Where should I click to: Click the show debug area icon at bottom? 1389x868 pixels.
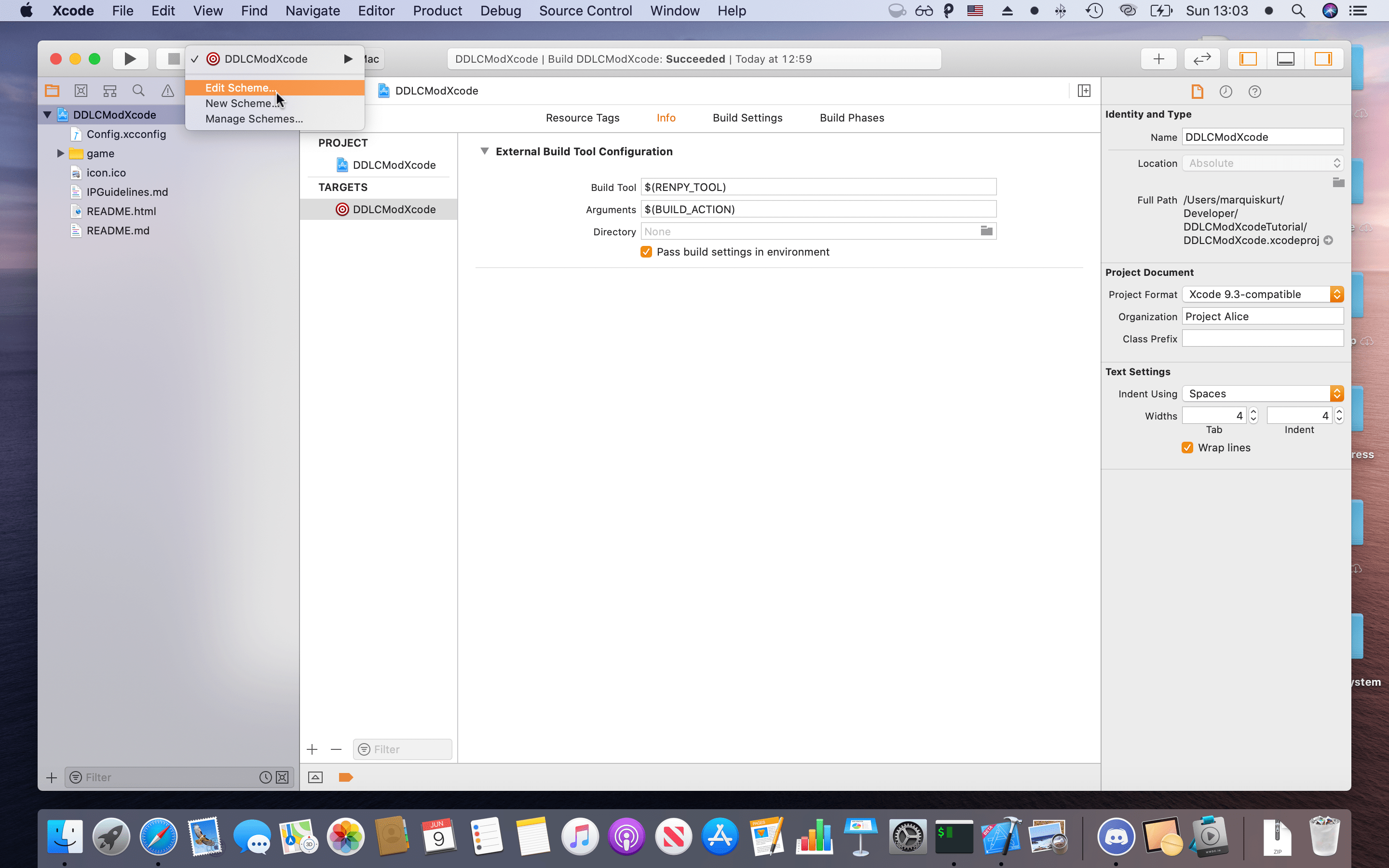[x=315, y=777]
